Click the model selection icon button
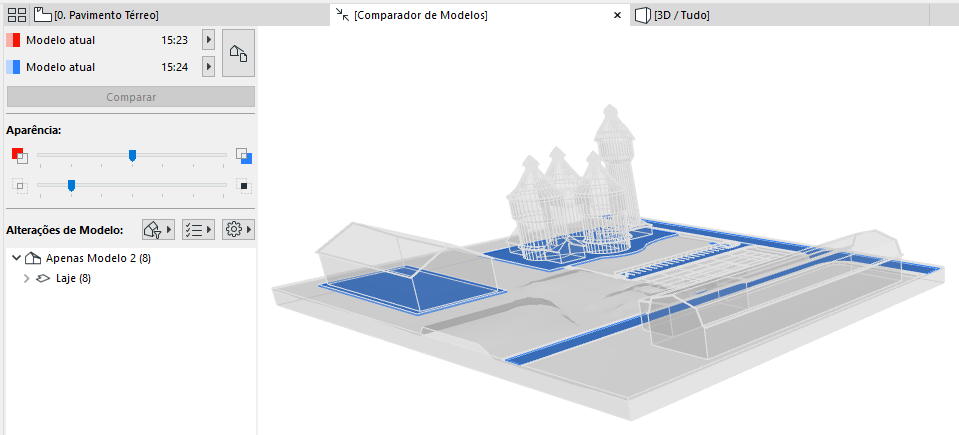Screen dimensions: 959x435 [x=239, y=53]
